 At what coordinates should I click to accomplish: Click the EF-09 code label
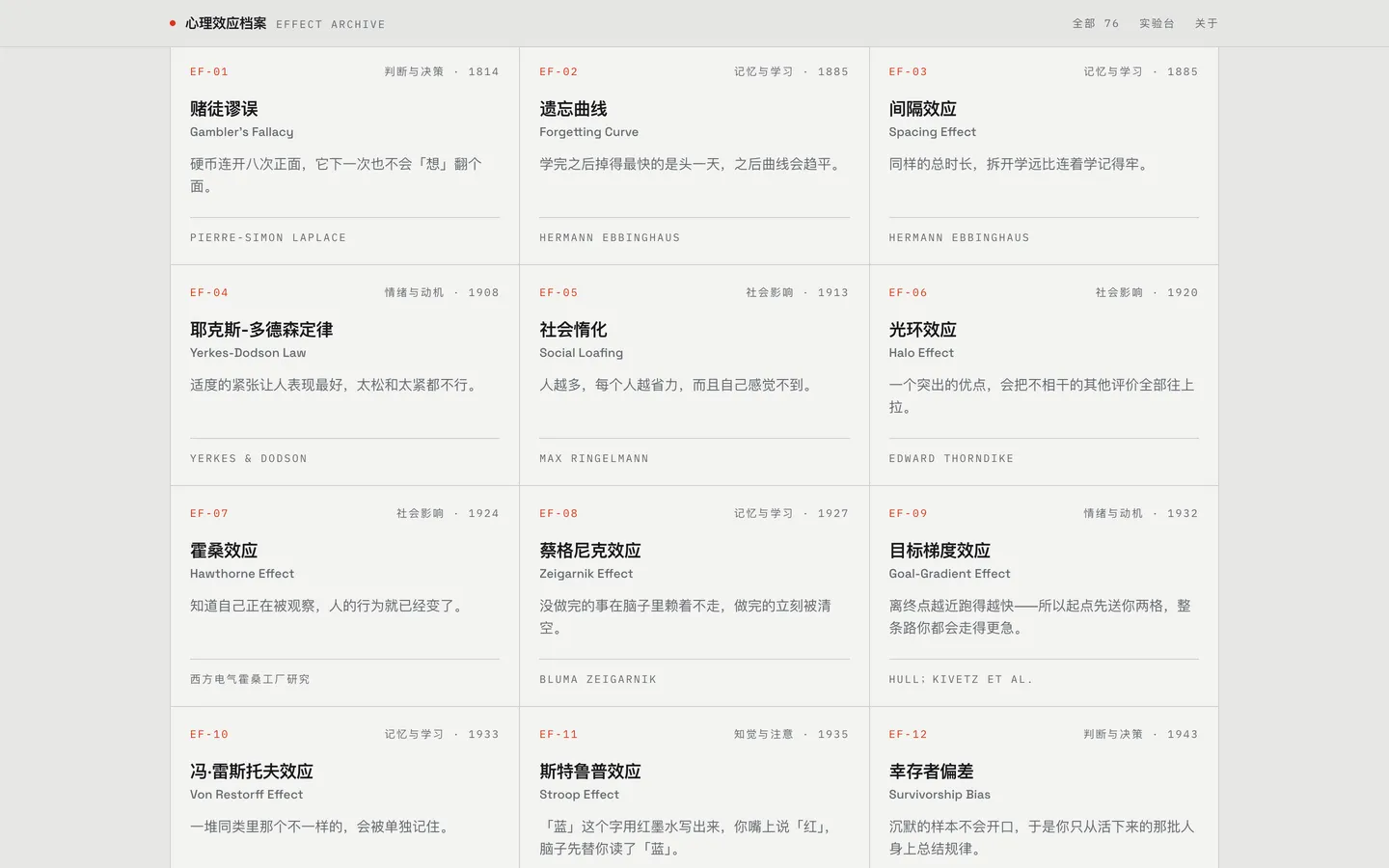pyautogui.click(x=908, y=513)
